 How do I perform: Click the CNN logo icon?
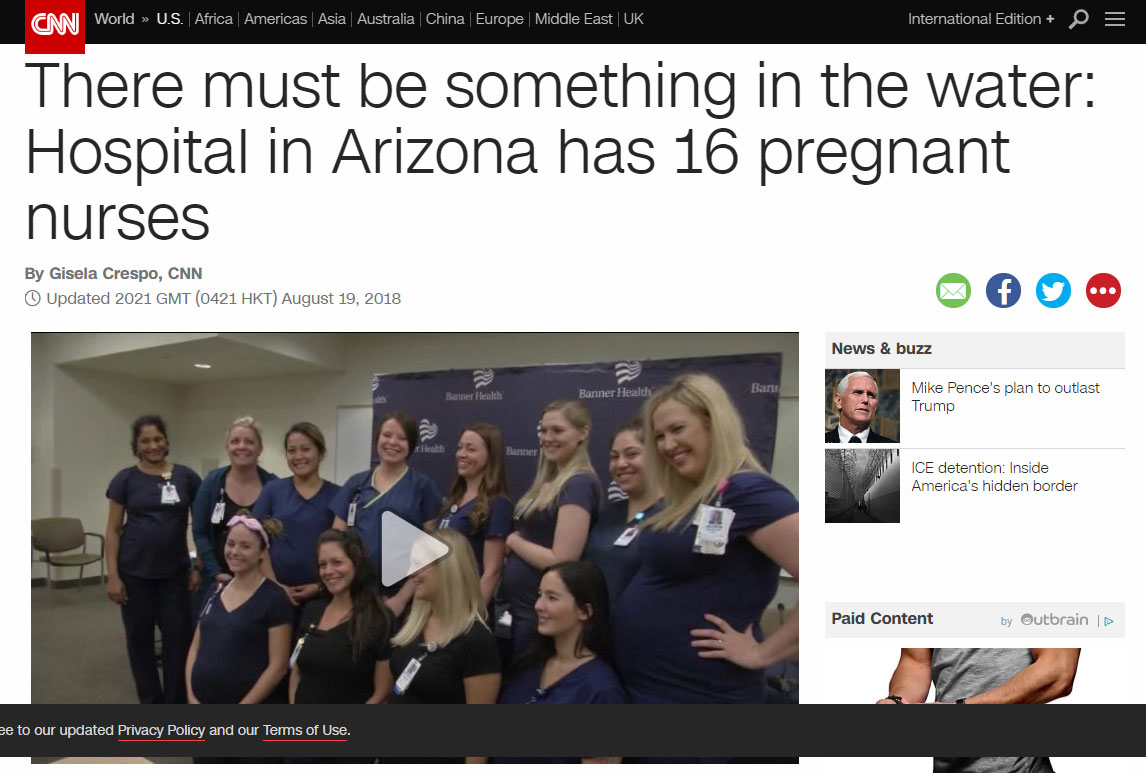point(55,26)
